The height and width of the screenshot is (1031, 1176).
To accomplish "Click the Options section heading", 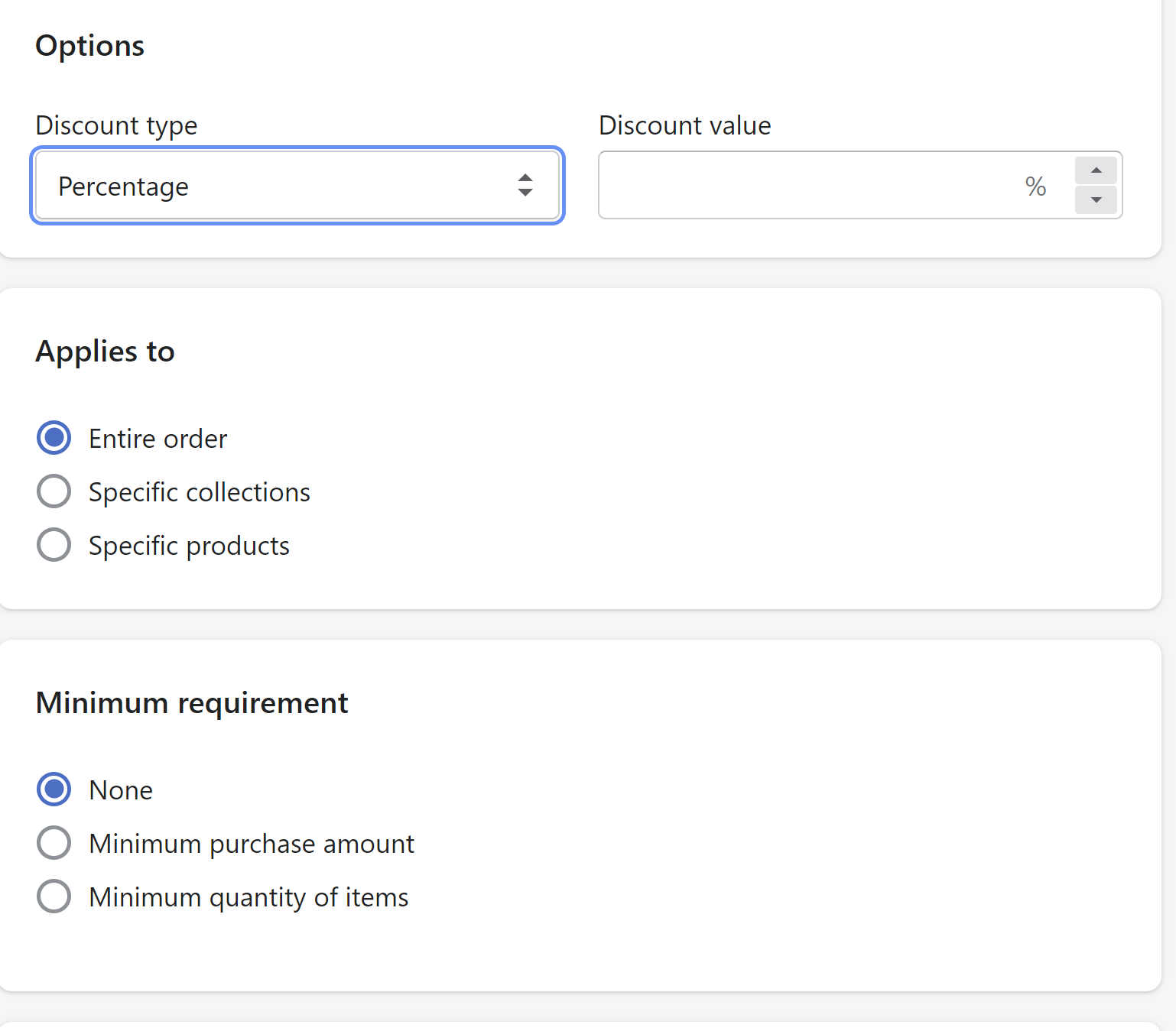I will (89, 46).
